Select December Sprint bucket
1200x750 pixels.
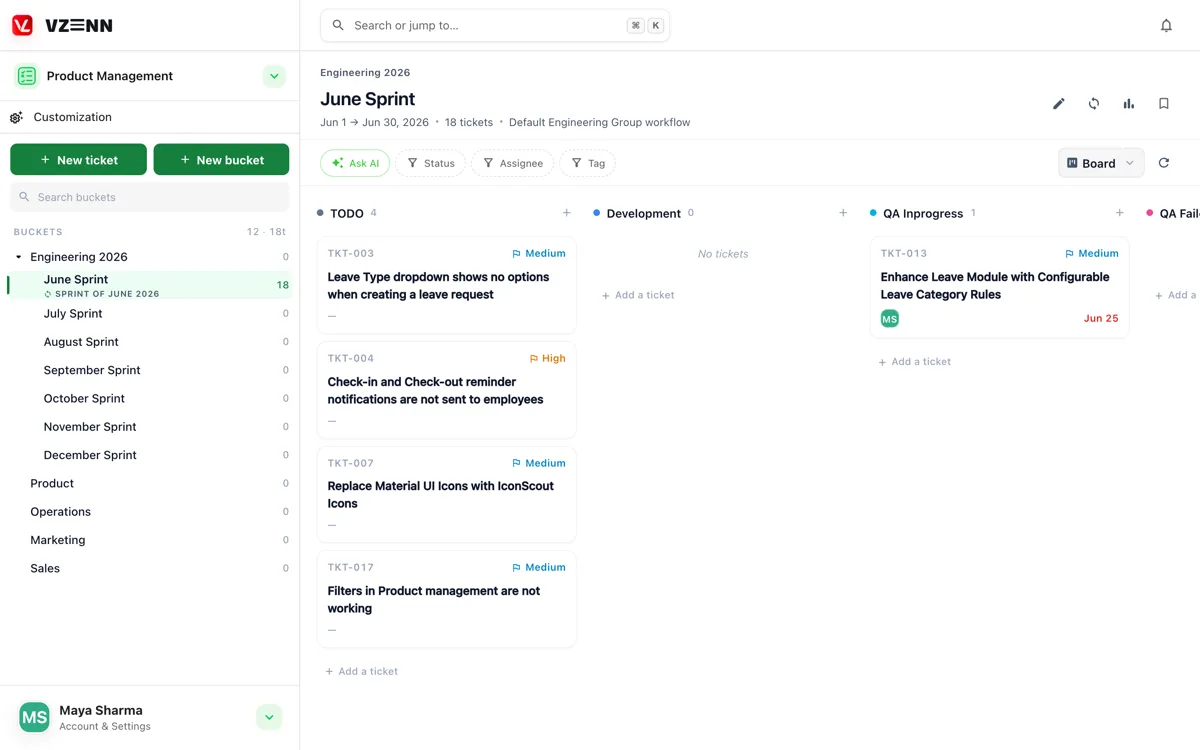pyautogui.click(x=150, y=455)
